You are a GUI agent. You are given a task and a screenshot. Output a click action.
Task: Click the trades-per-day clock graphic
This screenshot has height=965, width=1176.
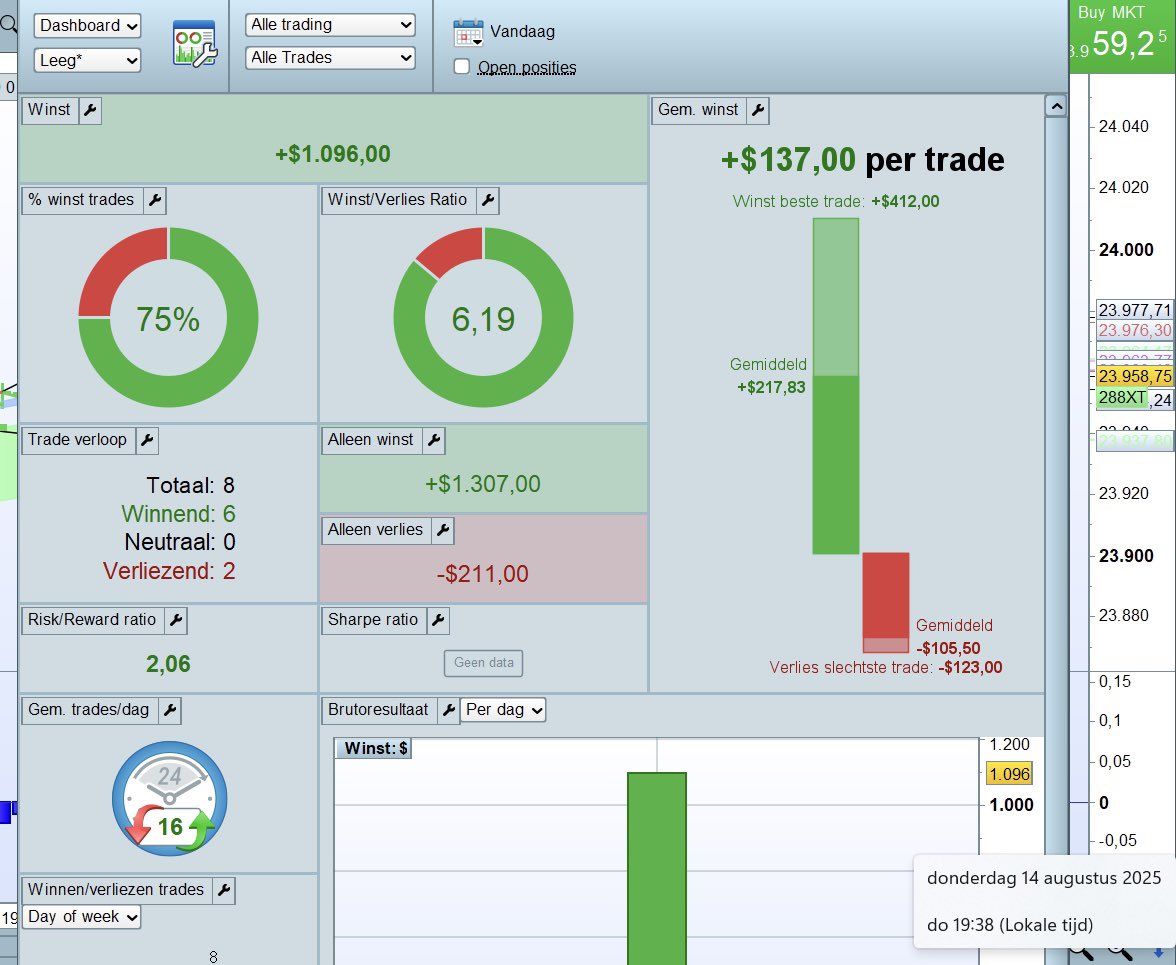click(x=170, y=798)
